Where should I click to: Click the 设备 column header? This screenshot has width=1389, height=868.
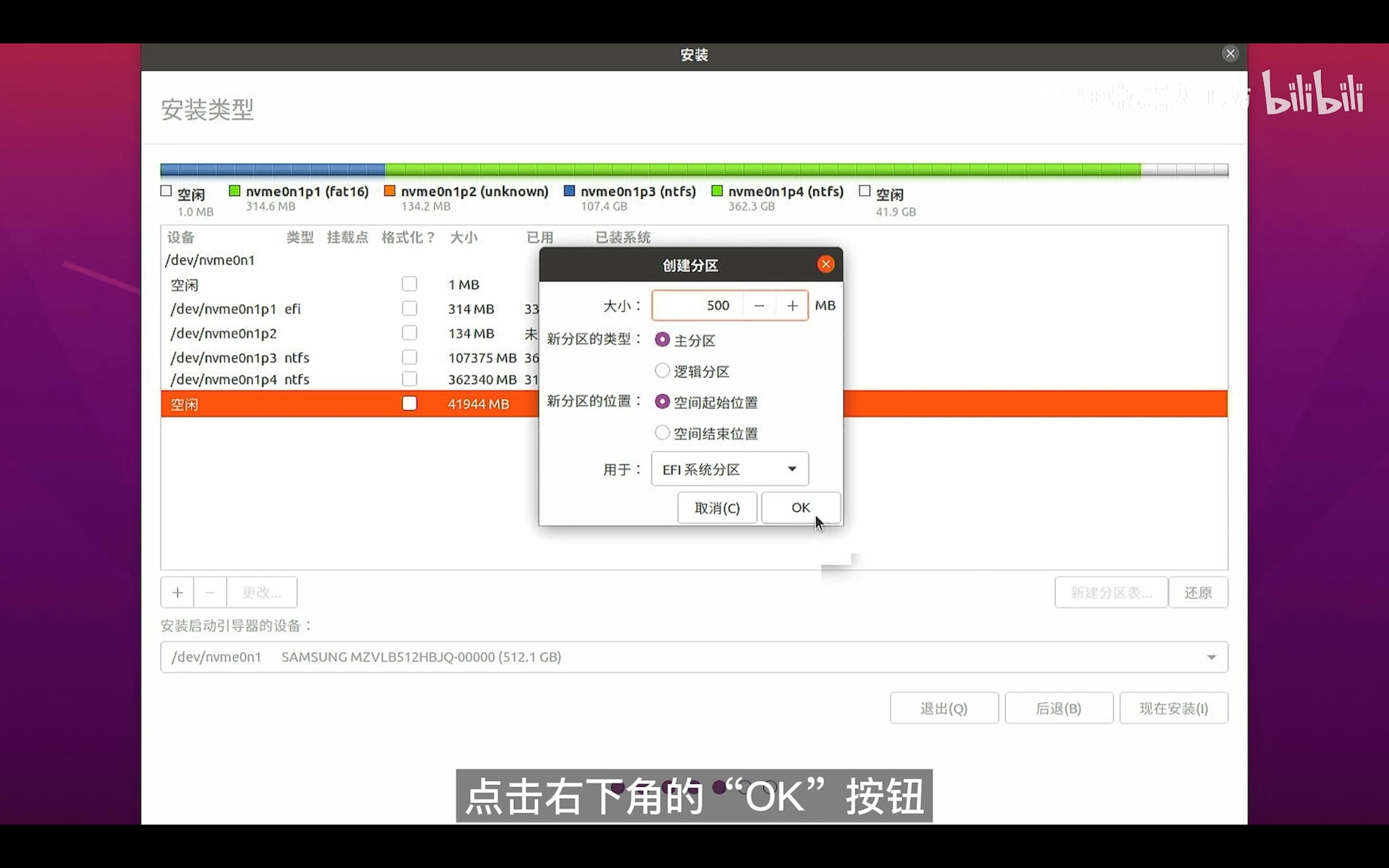click(x=181, y=237)
